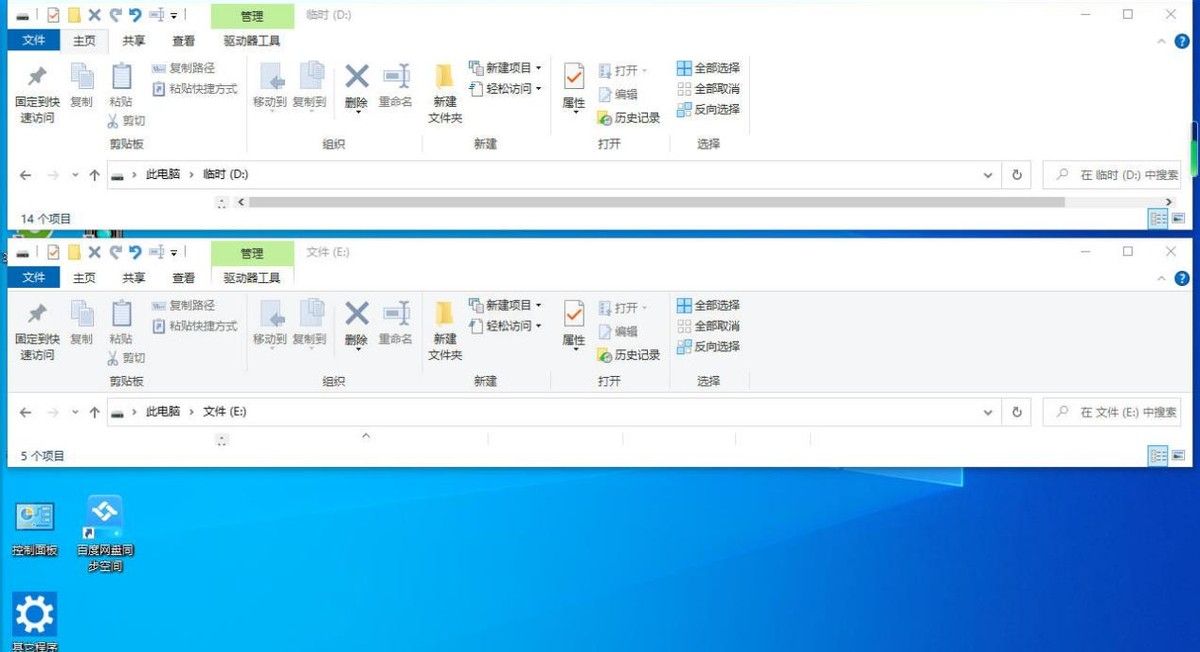This screenshot has width=1200, height=652.
Task: Click Properties (属性) icon in E: window
Action: 574,325
